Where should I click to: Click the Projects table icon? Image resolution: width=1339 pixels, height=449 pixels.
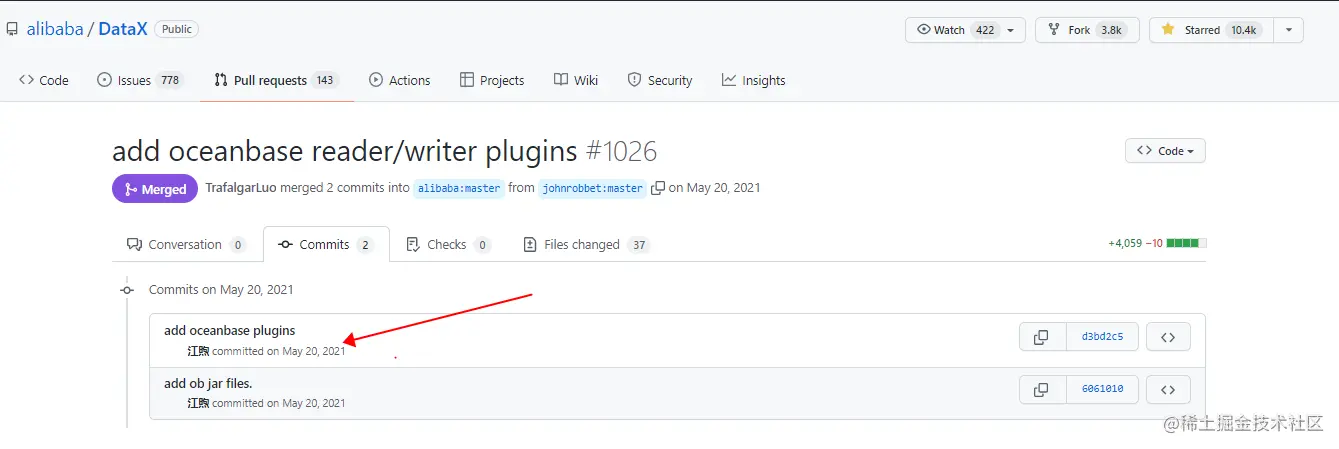[x=467, y=80]
